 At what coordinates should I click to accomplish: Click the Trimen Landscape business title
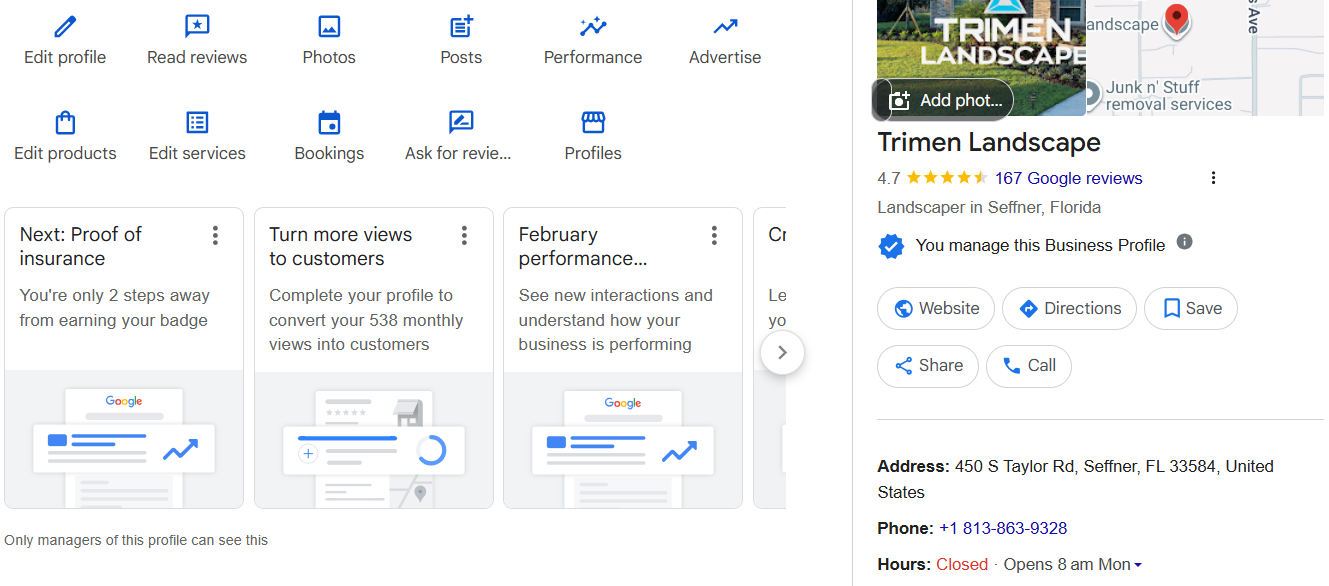click(x=989, y=142)
